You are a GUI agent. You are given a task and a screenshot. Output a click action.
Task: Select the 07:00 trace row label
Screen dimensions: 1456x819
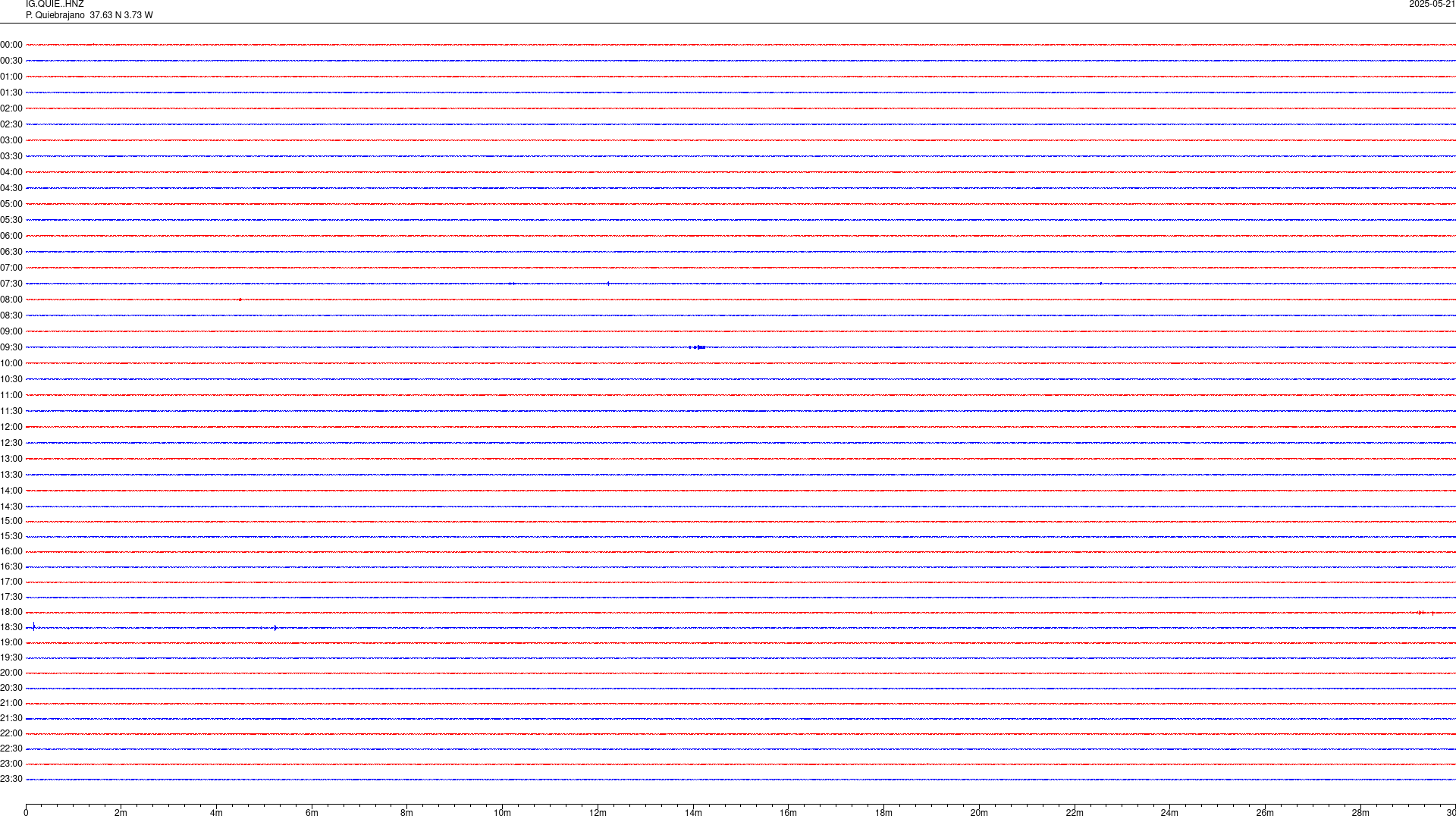tap(11, 268)
